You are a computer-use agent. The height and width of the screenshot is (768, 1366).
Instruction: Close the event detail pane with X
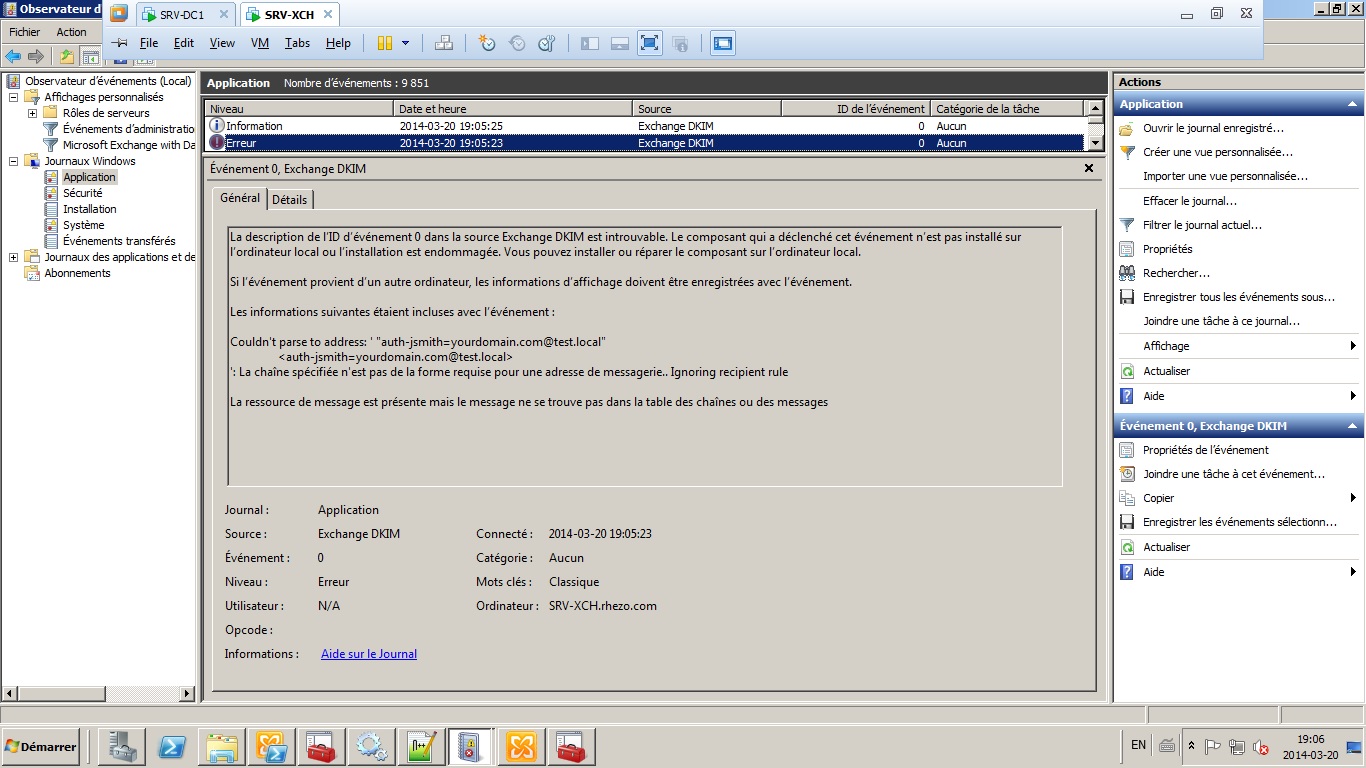(x=1089, y=168)
